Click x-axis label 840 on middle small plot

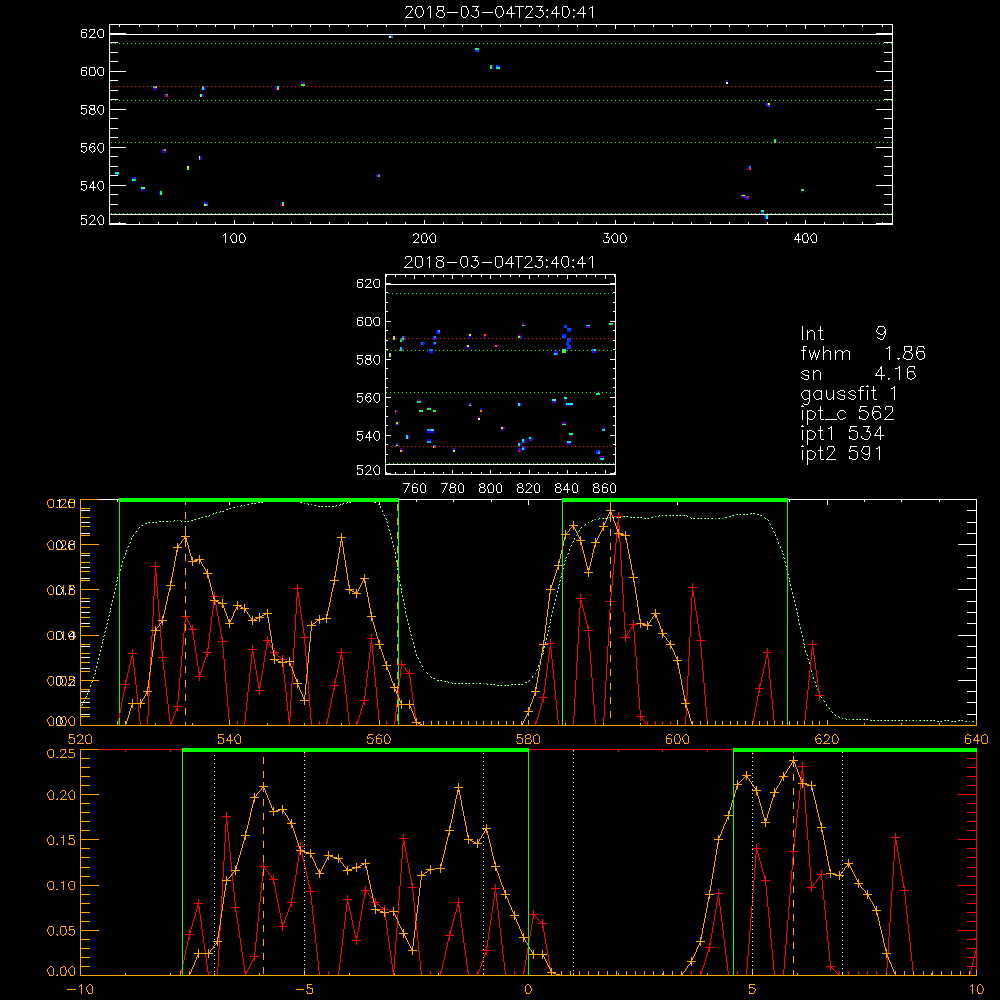pos(567,489)
